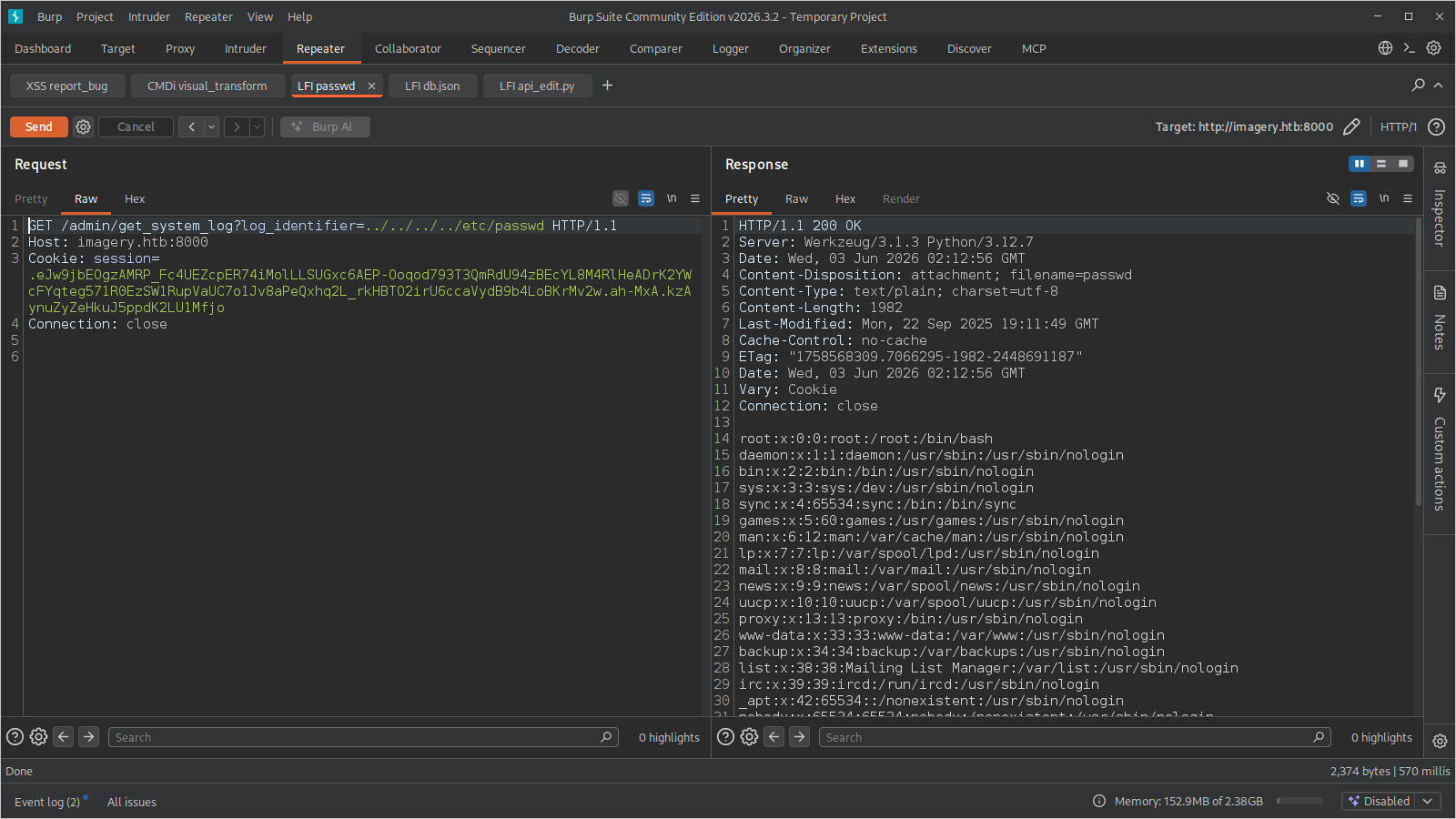This screenshot has width=1456, height=819.
Task: Open the globe browser icon in the top bar
Action: [x=1385, y=48]
